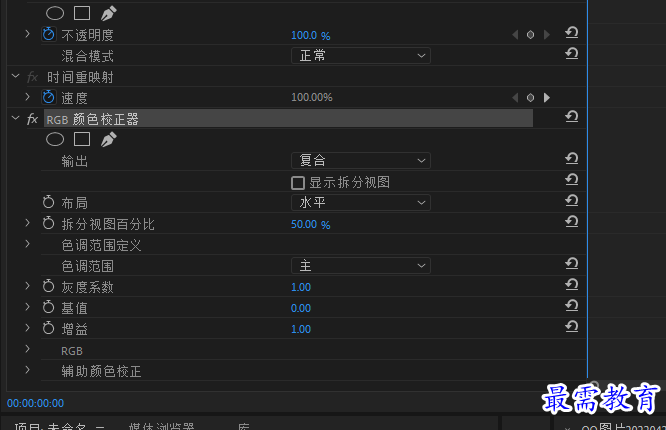The image size is (666, 430).
Task: Expand 灰度系数 property
Action: tap(28, 286)
